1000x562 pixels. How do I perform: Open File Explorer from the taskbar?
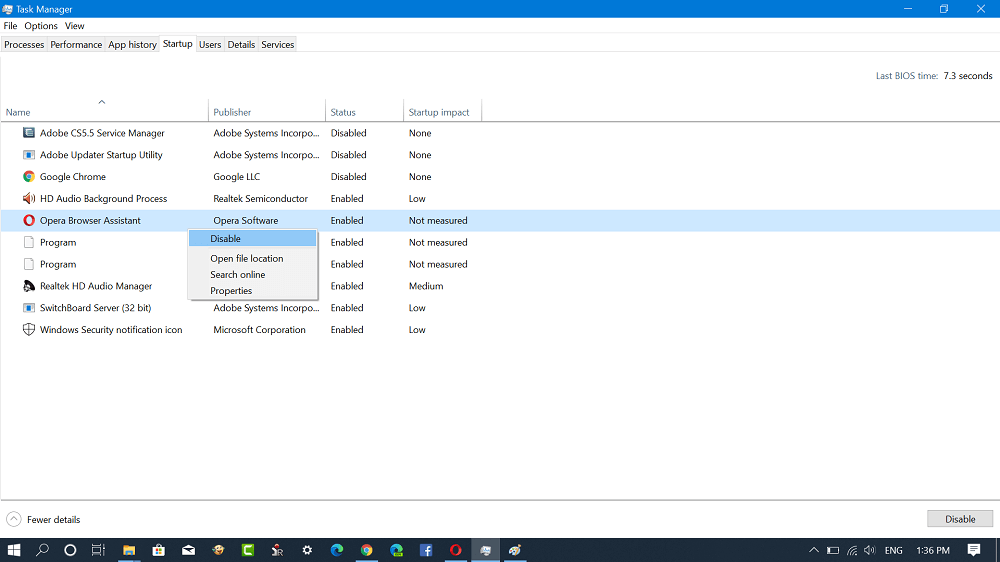(129, 550)
